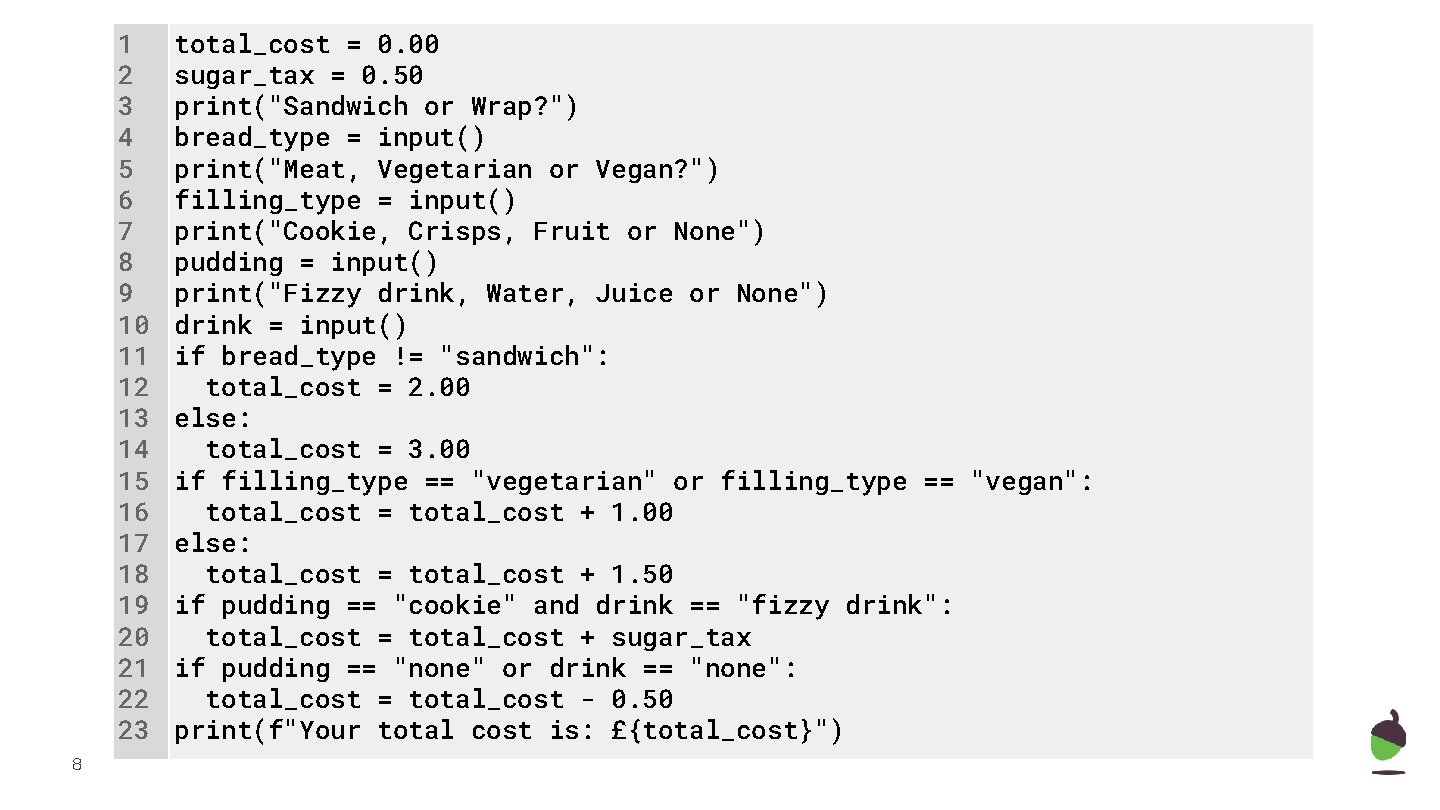
Task: Click the vegetarian or vegan if statement
Action: click(x=634, y=482)
